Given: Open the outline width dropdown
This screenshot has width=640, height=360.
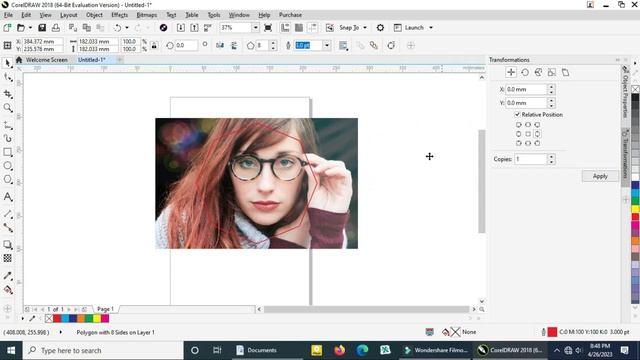Looking at the screenshot, I should 327,45.
